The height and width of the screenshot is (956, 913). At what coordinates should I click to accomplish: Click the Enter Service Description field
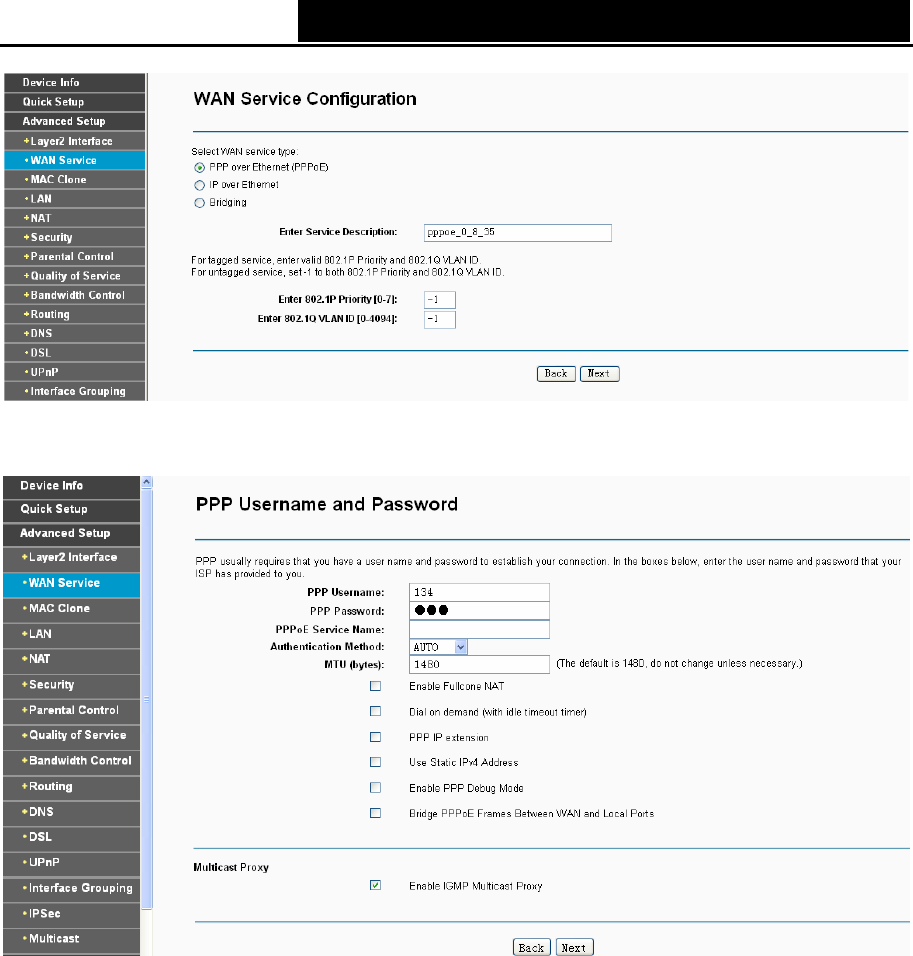pyautogui.click(x=518, y=233)
